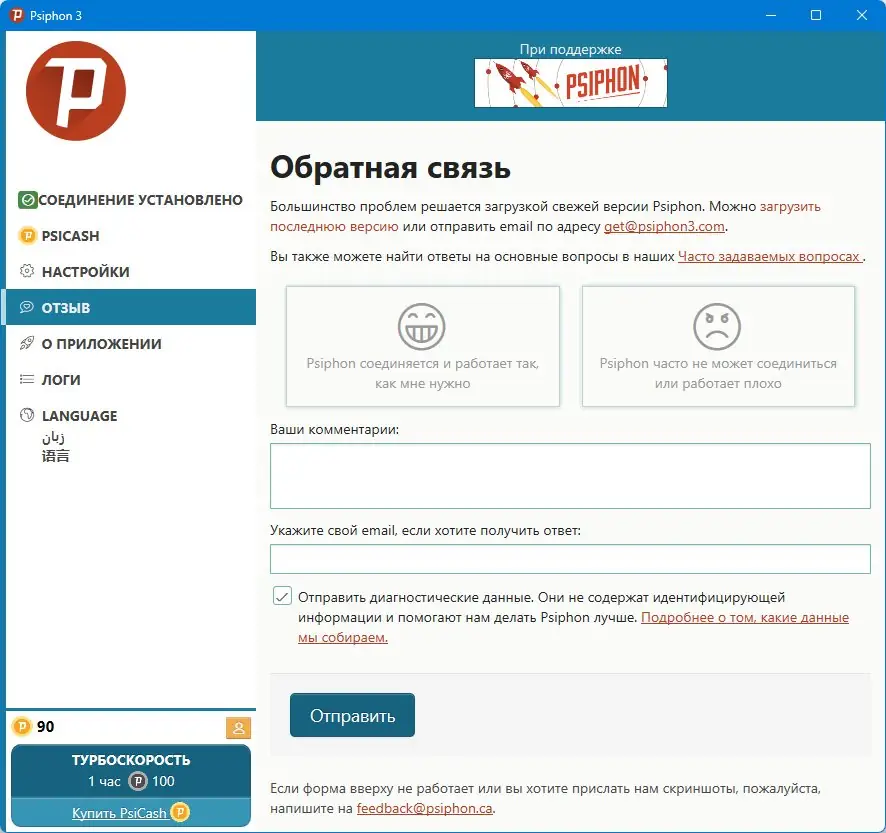Viewport: 886px width, 833px height.
Task: Click the green connection established checkmark icon
Action: [x=27, y=199]
